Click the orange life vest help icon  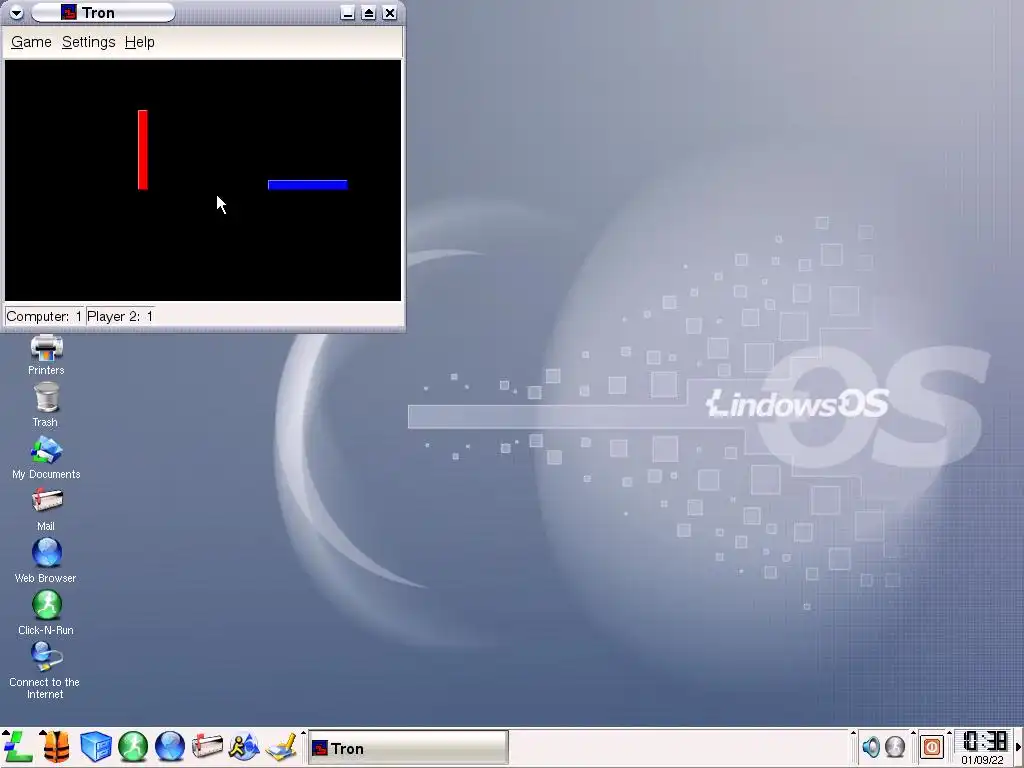(x=56, y=746)
